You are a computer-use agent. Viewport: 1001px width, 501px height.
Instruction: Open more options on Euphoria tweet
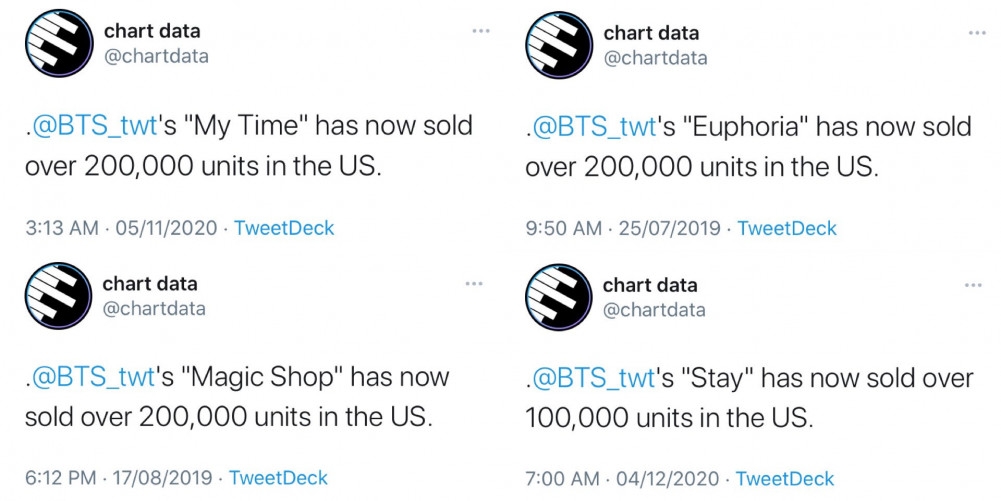pyautogui.click(x=977, y=33)
